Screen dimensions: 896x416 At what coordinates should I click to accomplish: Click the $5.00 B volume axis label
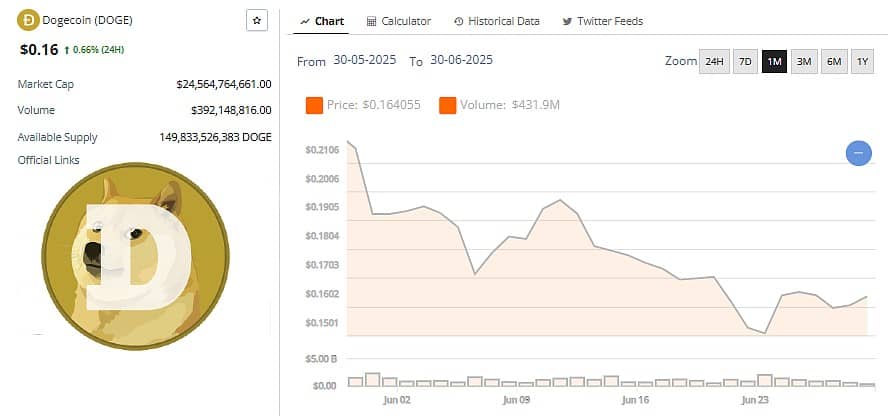323,359
